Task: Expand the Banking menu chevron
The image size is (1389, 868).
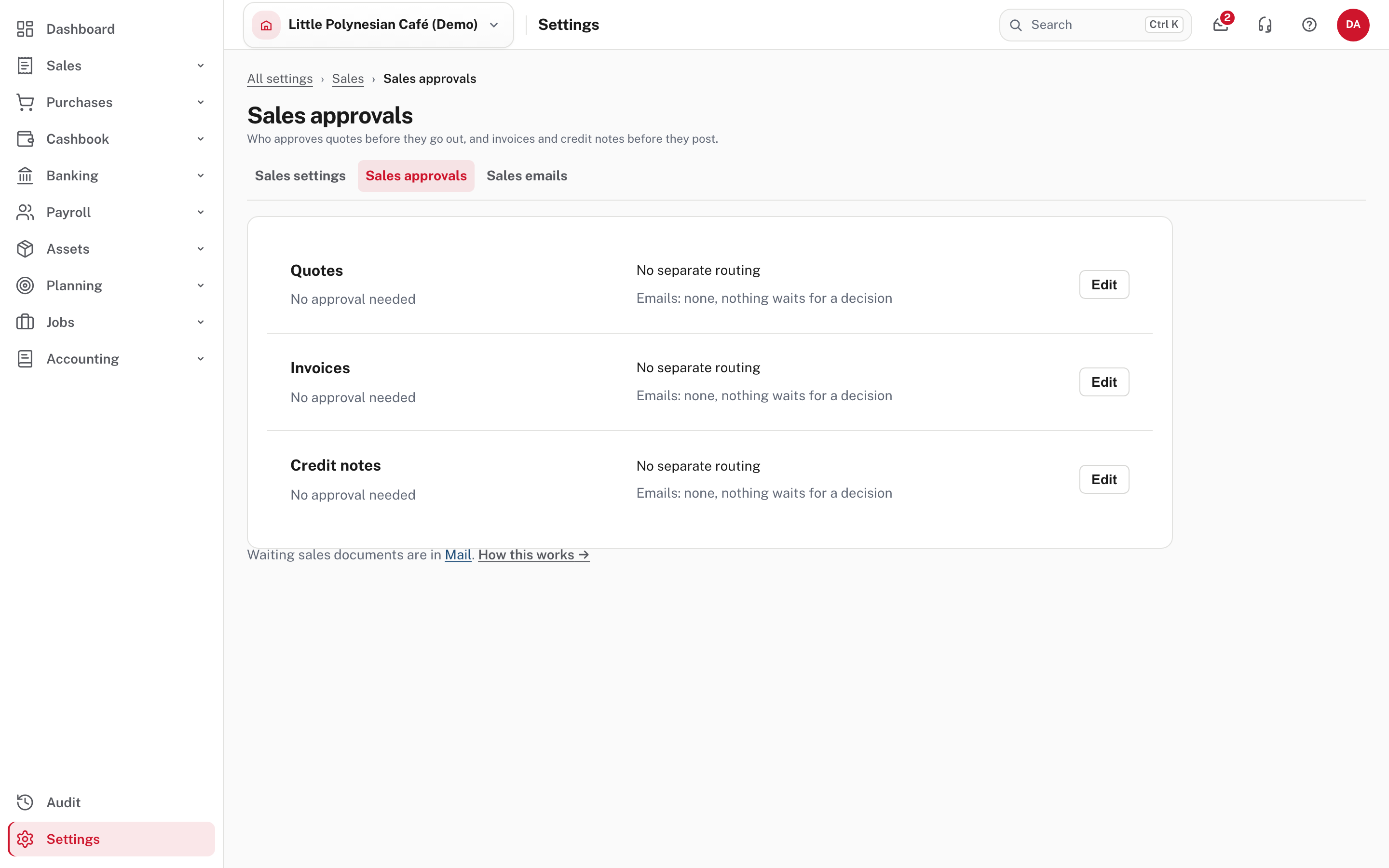Action: (x=200, y=176)
